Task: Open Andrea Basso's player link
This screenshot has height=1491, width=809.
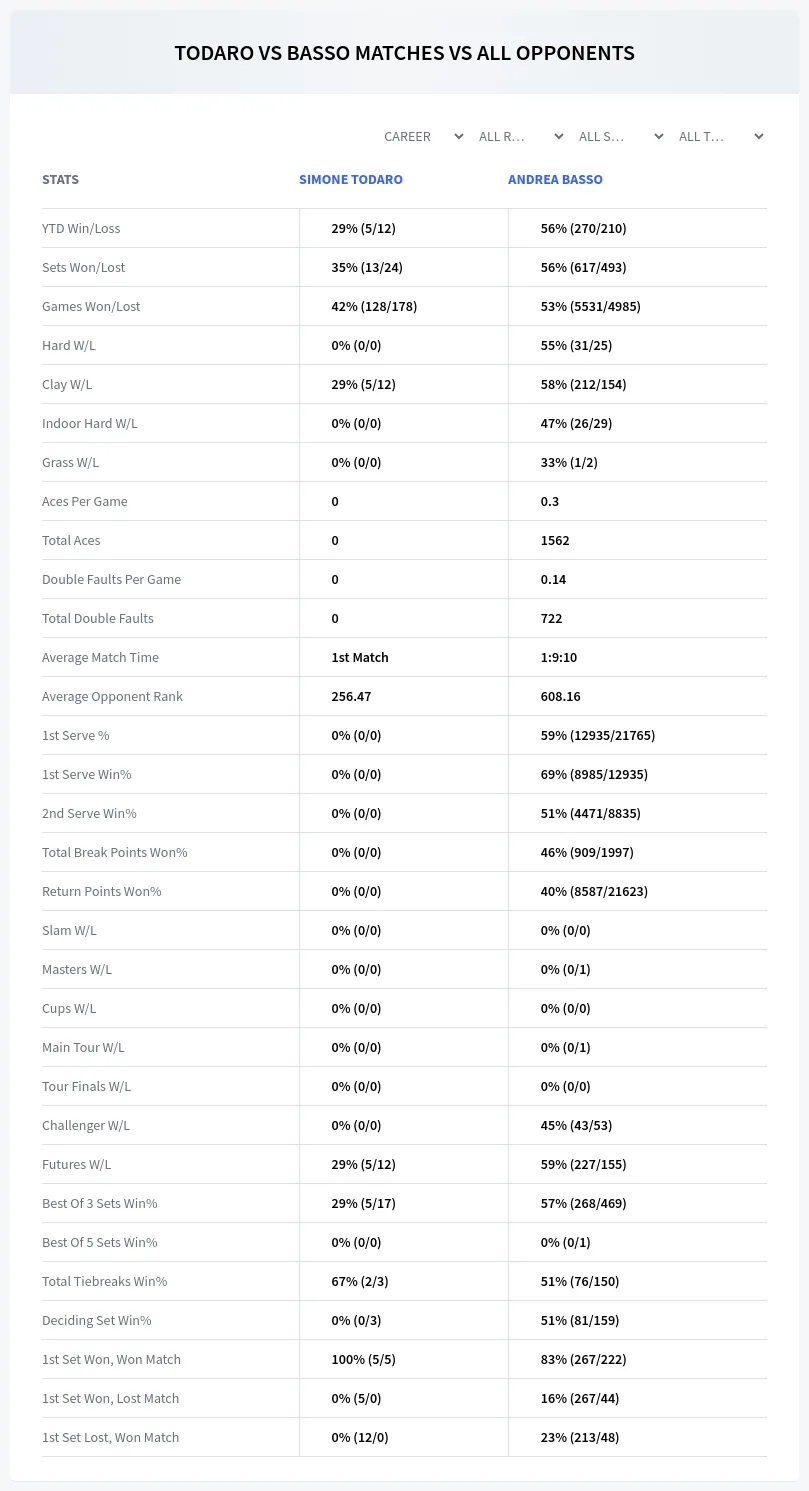Action: [555, 180]
